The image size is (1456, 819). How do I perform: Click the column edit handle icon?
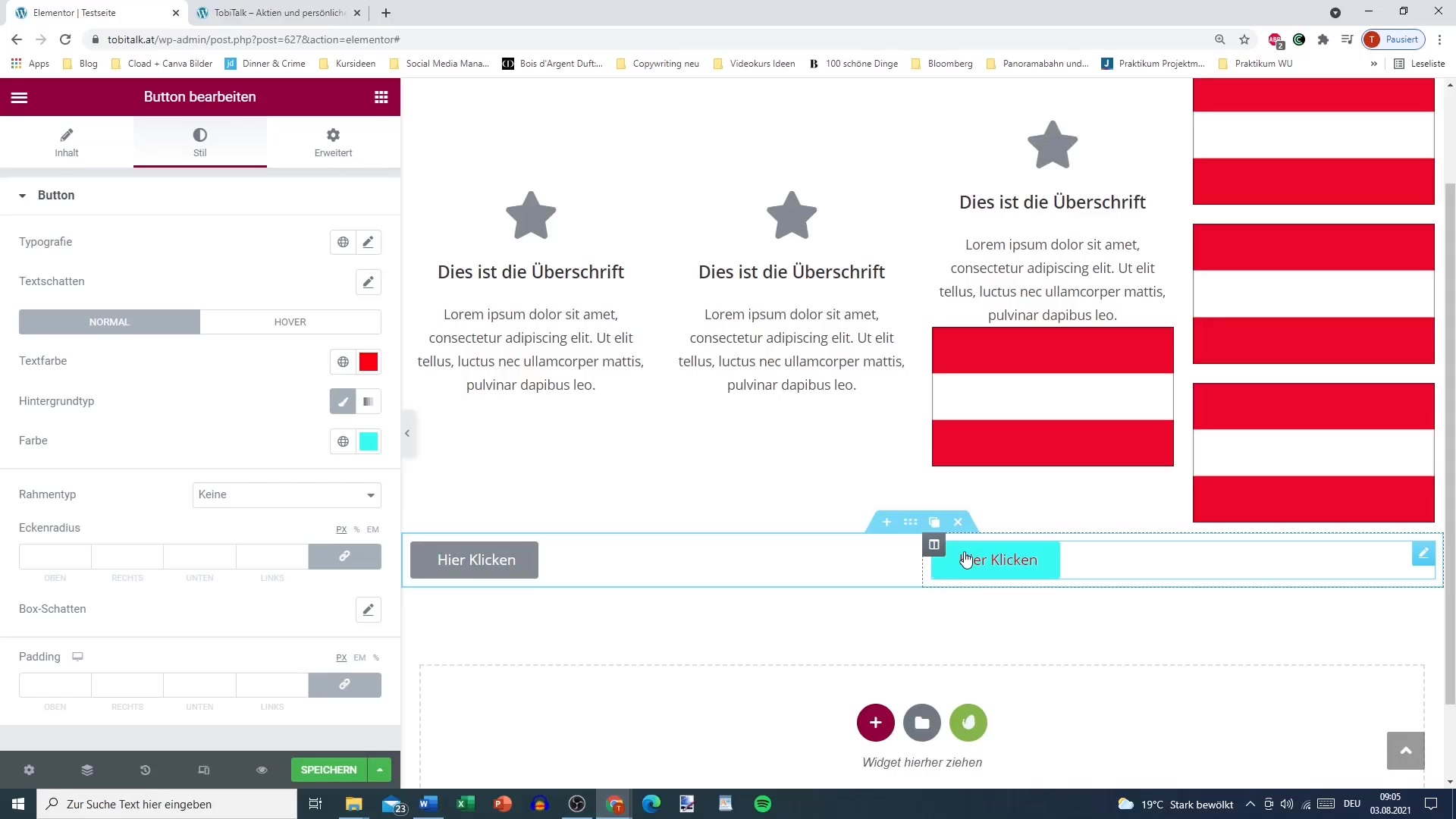coord(934,544)
